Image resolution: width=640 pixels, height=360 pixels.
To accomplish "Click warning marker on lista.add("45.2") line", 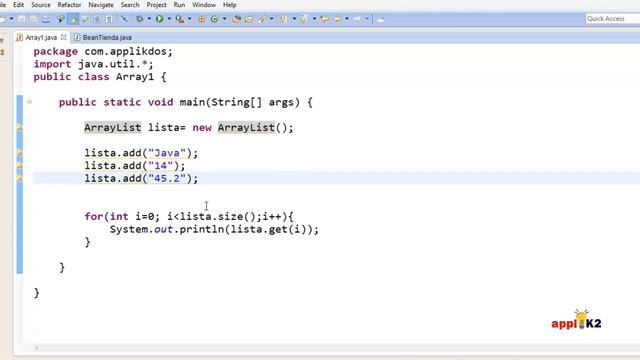I will (x=19, y=178).
